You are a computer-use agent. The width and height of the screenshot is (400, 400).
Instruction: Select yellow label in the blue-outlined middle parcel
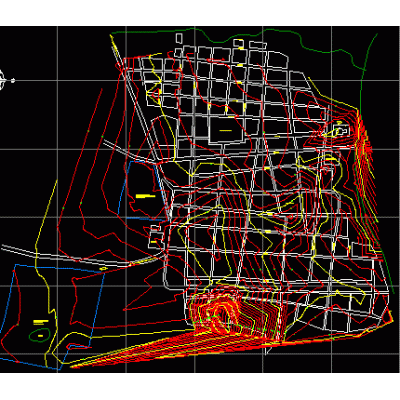coord(145,196)
